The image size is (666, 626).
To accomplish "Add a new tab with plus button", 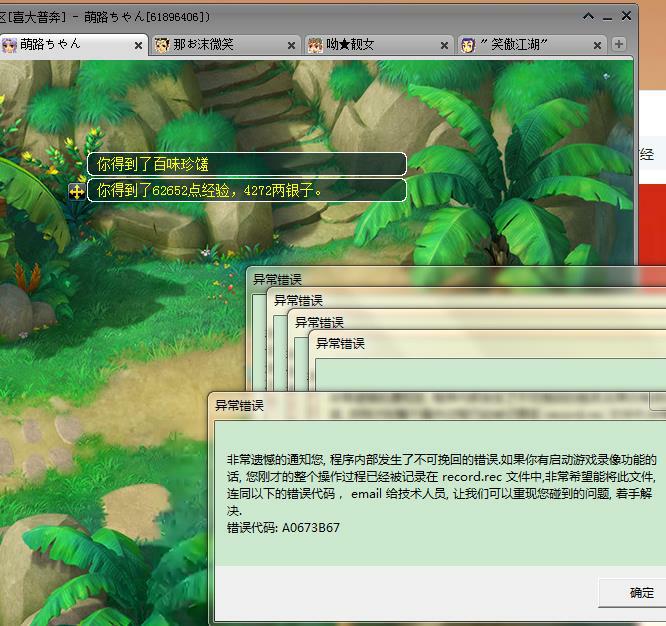I will point(618,44).
